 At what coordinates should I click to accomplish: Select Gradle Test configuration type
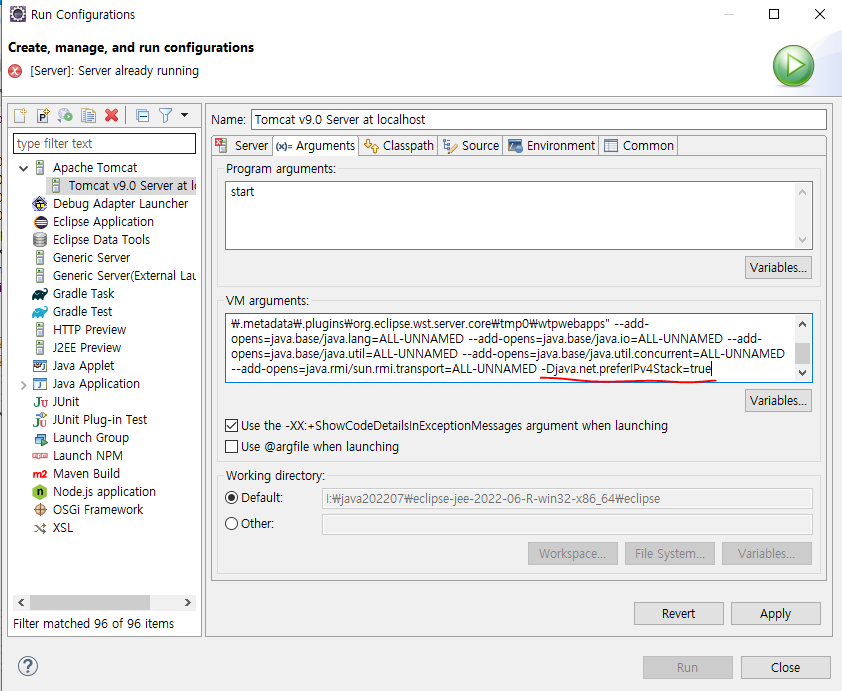coord(82,312)
